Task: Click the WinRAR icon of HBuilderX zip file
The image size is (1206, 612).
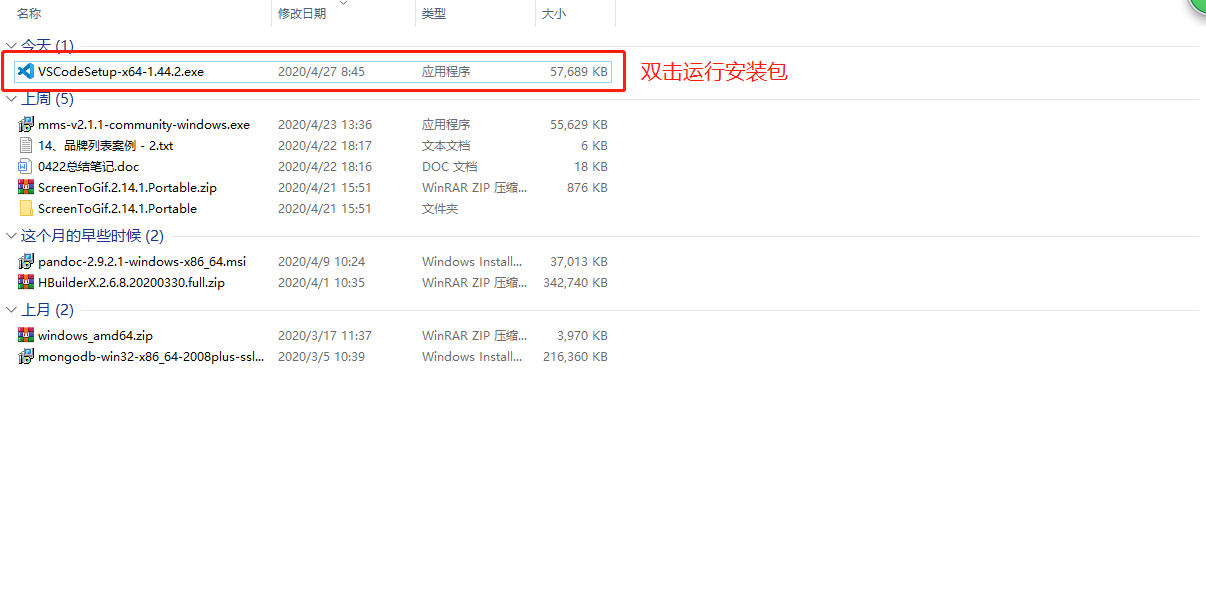Action: (25, 282)
